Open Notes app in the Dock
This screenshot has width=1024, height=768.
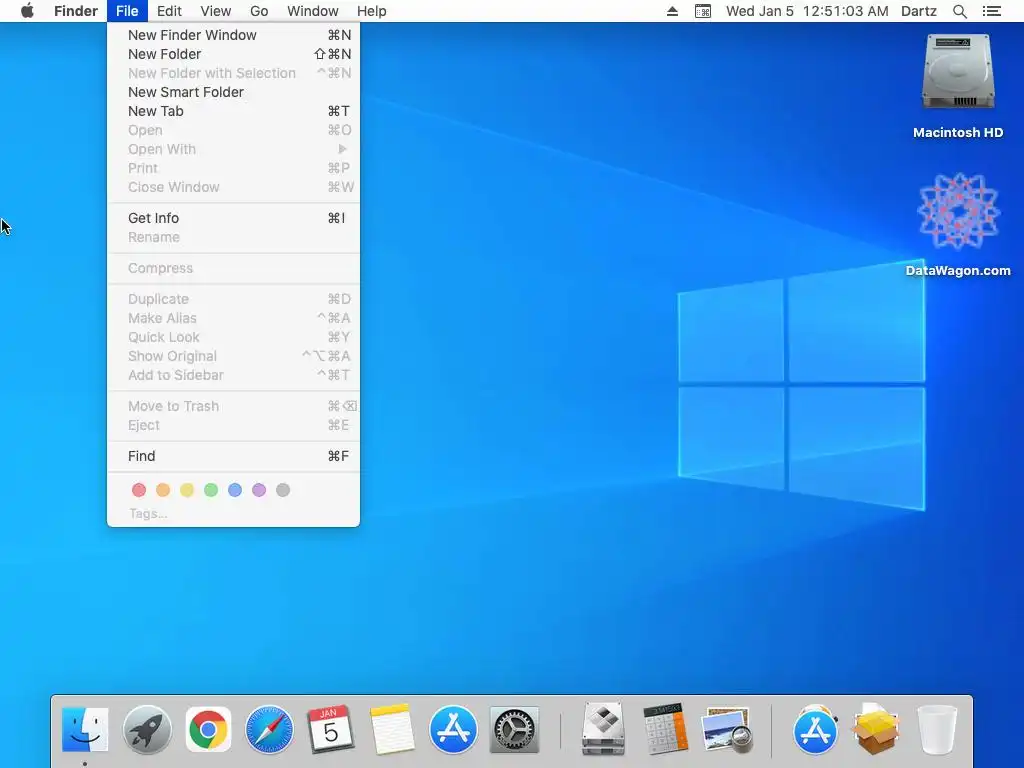(x=392, y=729)
